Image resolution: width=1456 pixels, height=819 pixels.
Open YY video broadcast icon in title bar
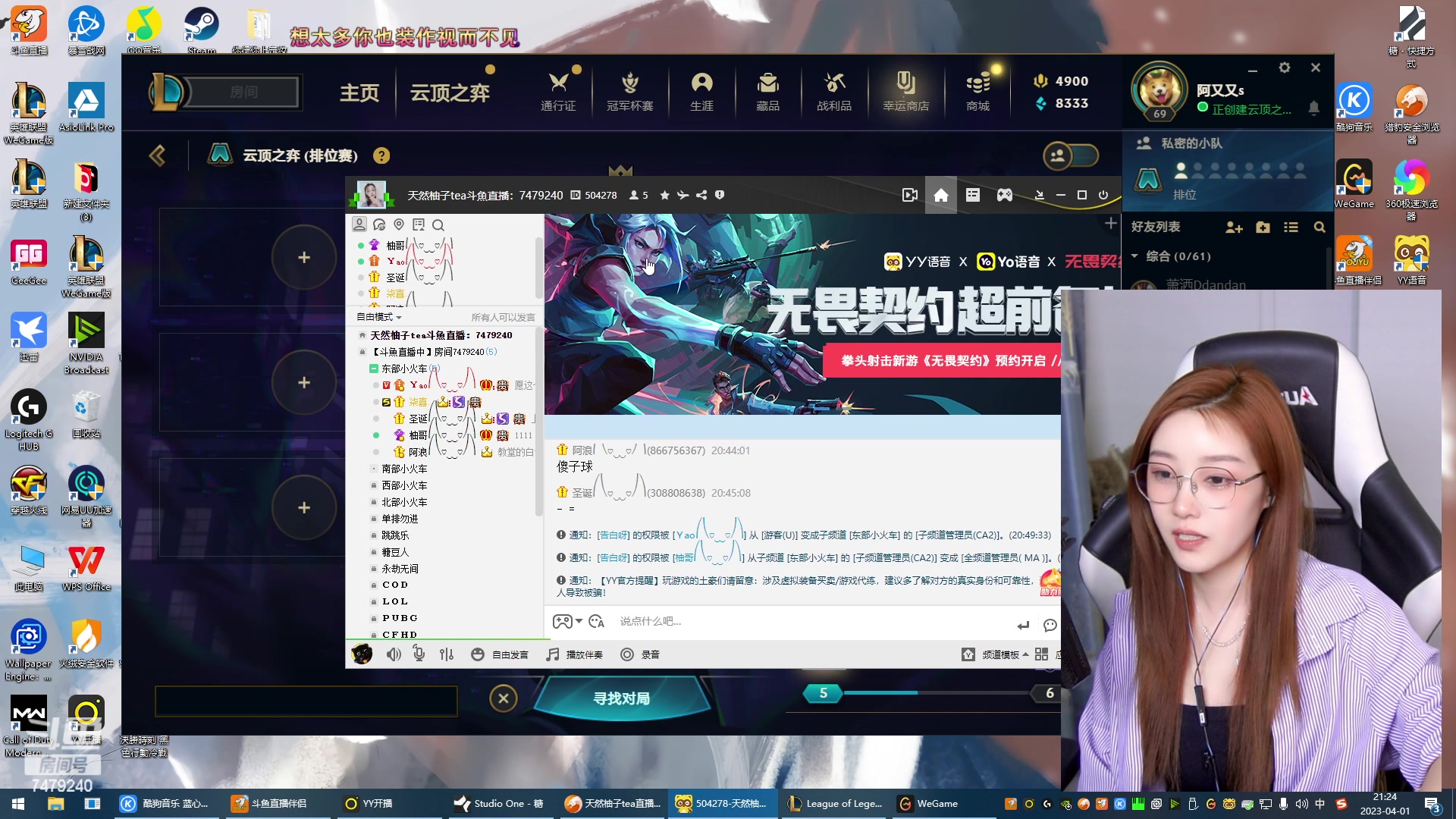[910, 195]
